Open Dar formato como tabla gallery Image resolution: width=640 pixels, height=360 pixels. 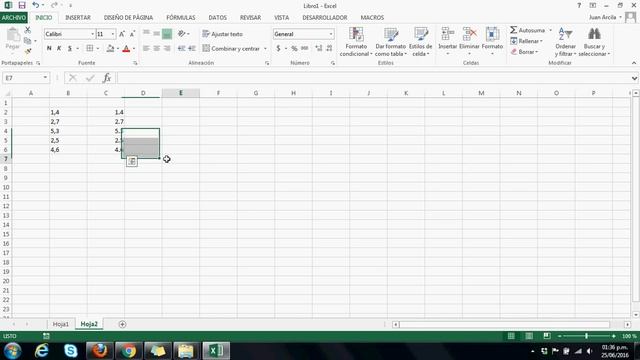click(x=391, y=42)
